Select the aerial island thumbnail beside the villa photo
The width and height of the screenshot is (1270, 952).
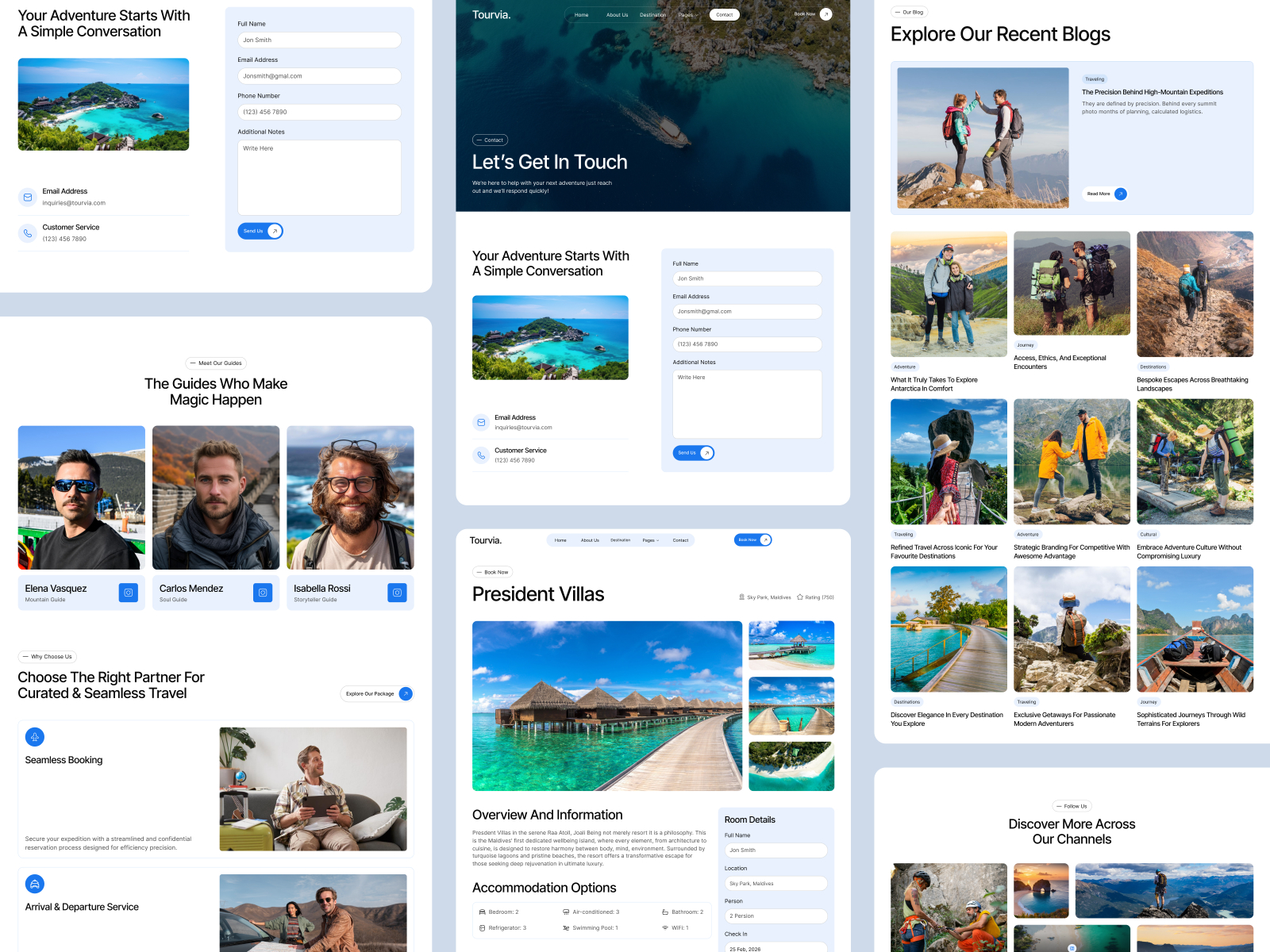point(791,766)
